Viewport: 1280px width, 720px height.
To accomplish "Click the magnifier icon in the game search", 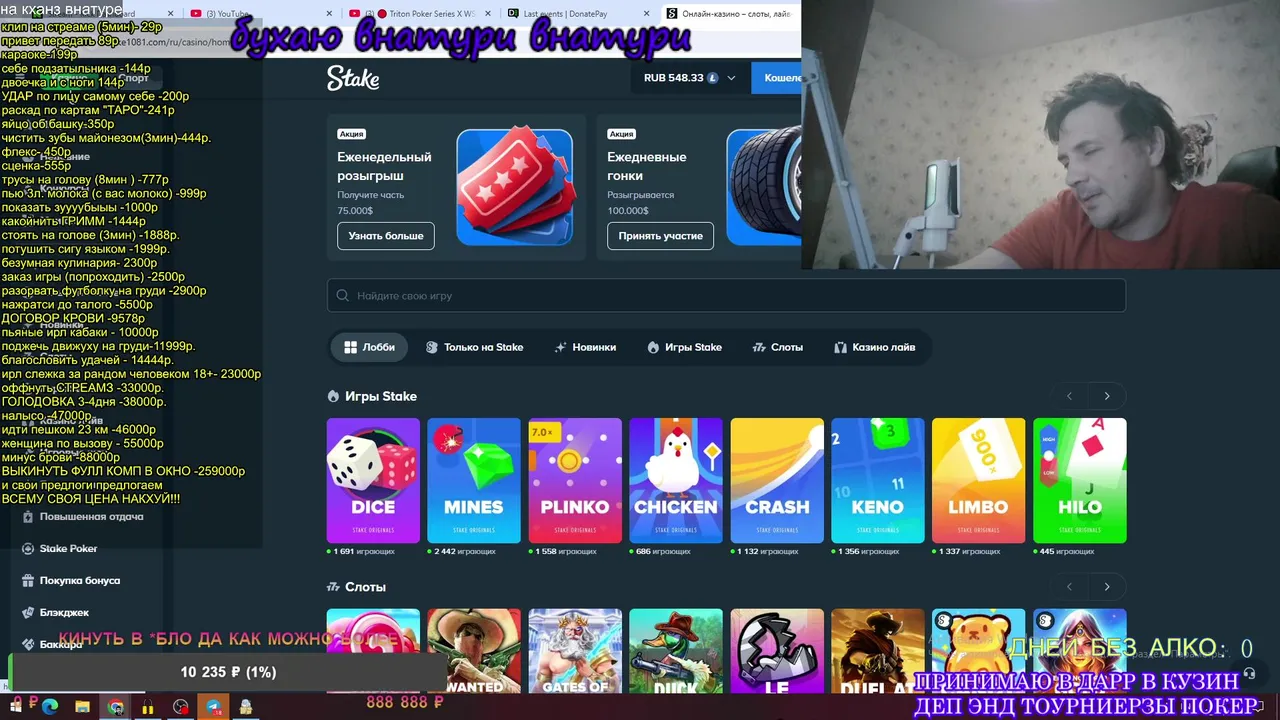I will point(343,296).
